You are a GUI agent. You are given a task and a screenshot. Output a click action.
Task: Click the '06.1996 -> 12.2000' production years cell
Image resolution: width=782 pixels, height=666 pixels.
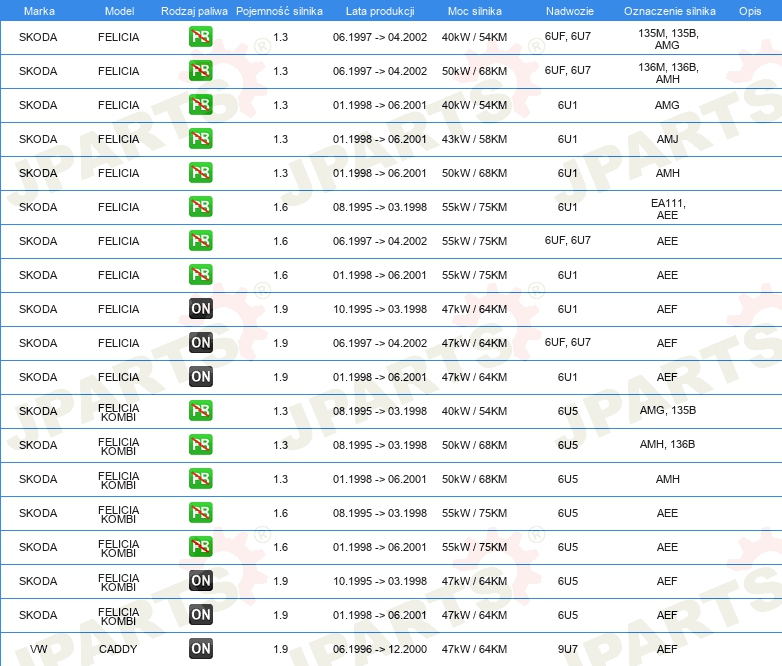pyautogui.click(x=380, y=649)
